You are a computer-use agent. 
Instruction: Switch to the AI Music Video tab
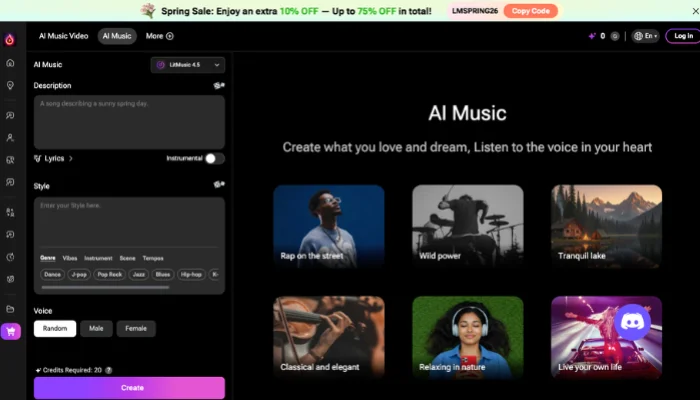coord(63,36)
